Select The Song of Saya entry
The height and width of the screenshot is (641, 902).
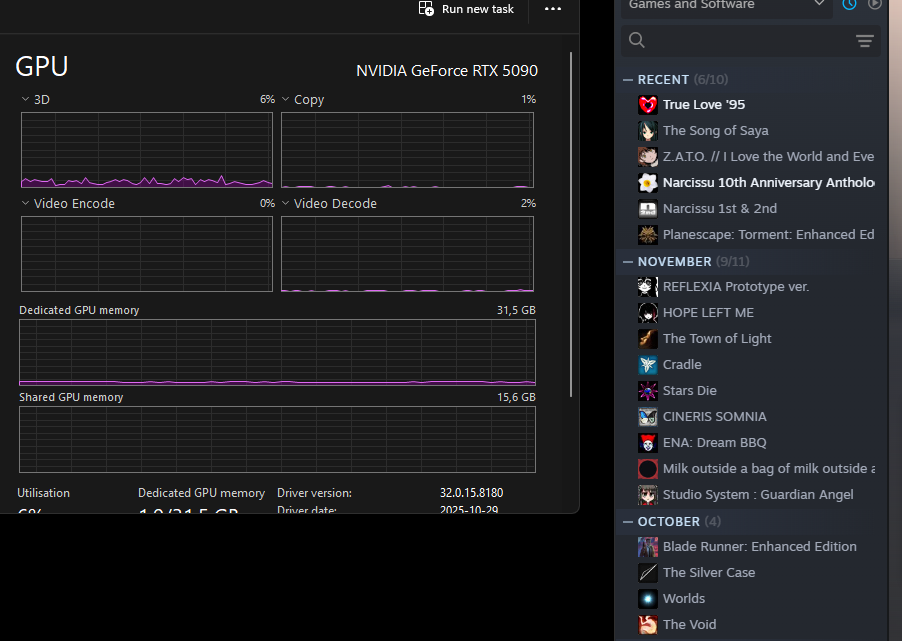tap(715, 131)
